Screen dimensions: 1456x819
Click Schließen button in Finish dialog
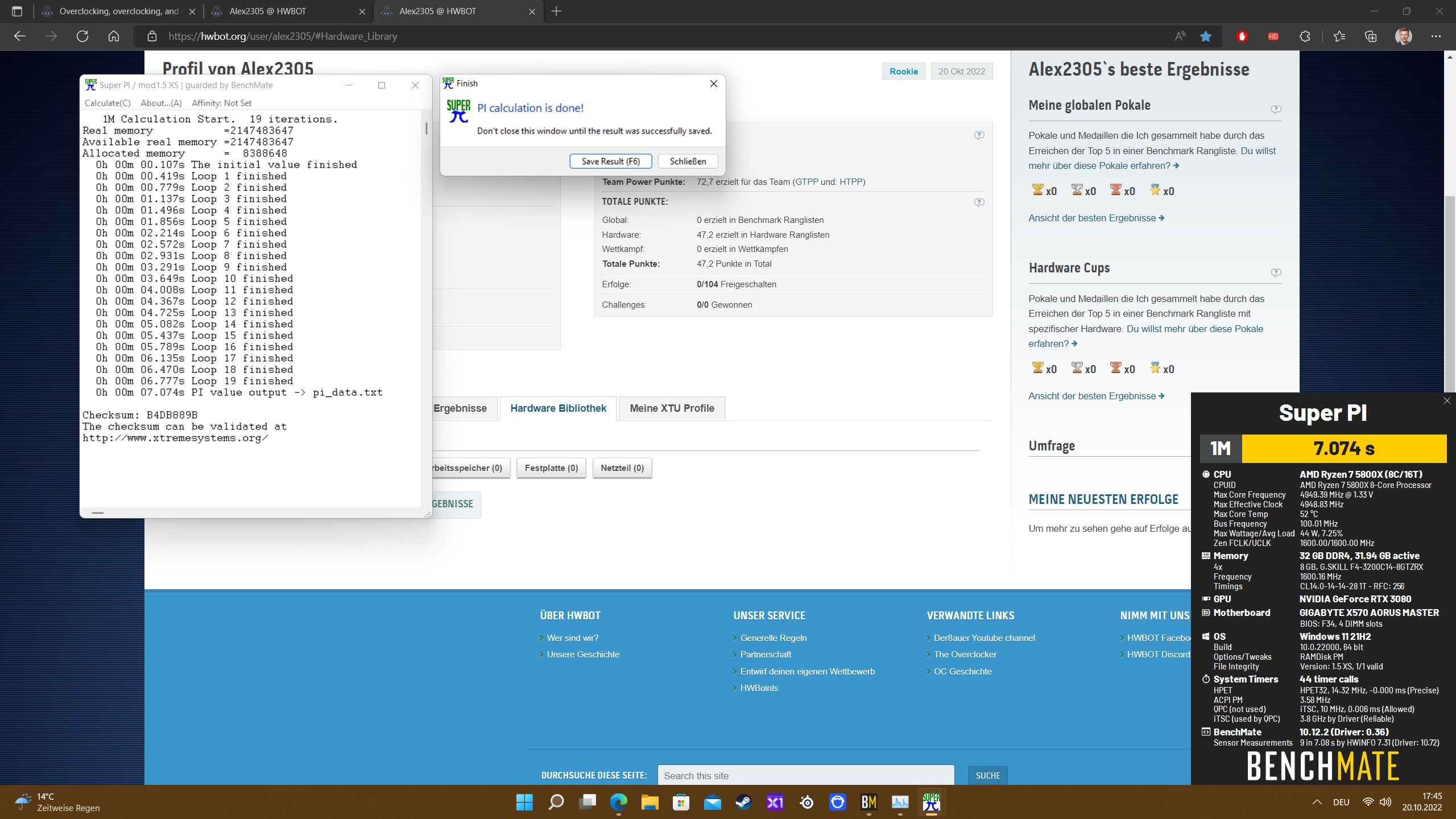click(688, 162)
